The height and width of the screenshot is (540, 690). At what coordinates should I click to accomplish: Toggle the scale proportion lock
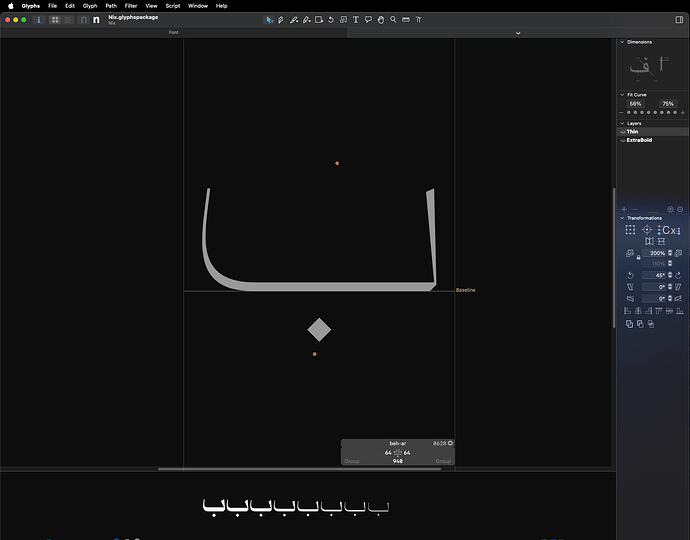[x=638, y=258]
